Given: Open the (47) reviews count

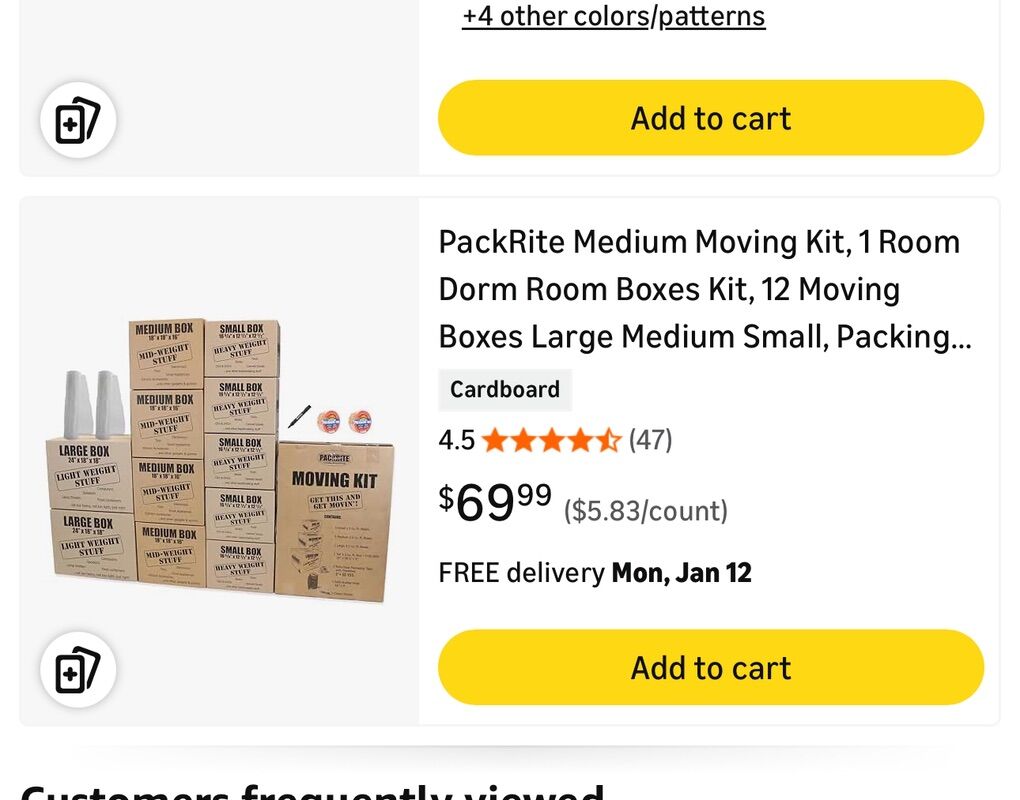Looking at the screenshot, I should pos(651,439).
